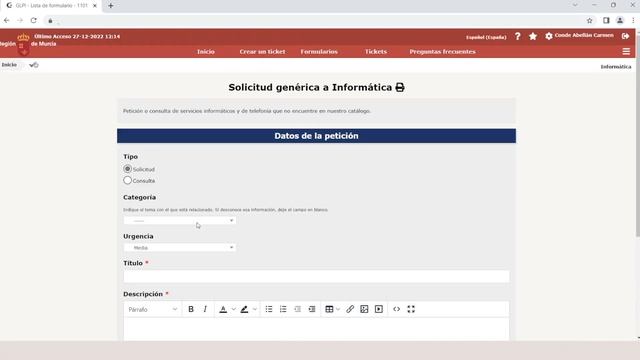Go to Inicio in the navigation menu

tap(206, 52)
